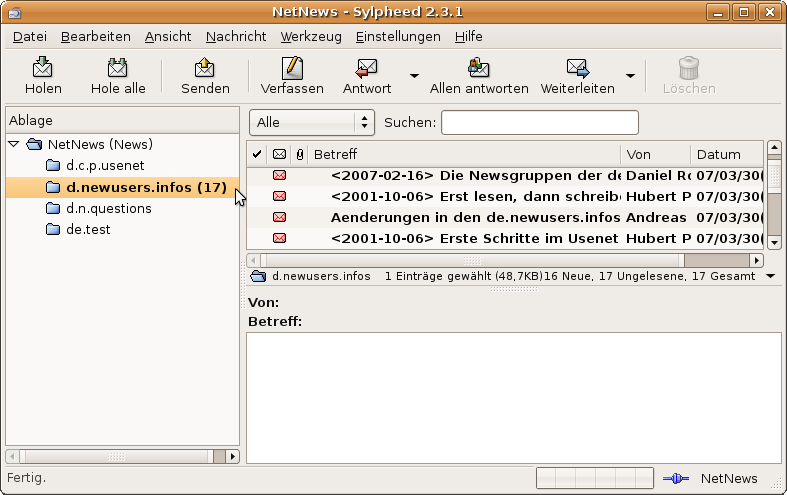Viewport: 787px width, 495px height.
Task: Click the d.c.p.usenet folder icon
Action: coord(53,165)
